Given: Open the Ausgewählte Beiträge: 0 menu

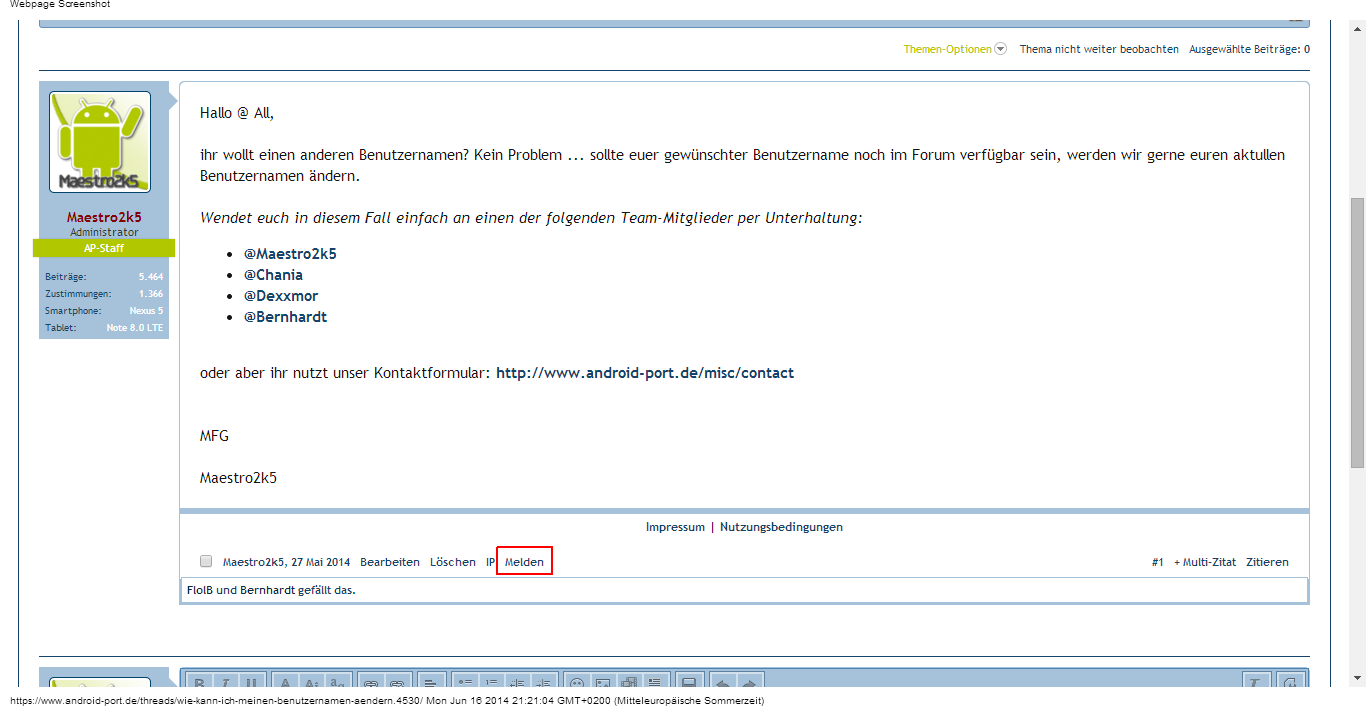Looking at the screenshot, I should 1249,49.
